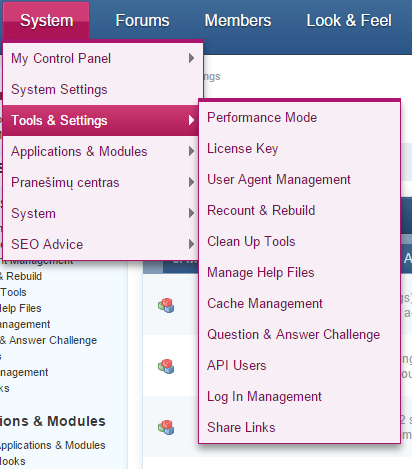This screenshot has height=469, width=412.
Task: Click the third application blocks icon
Action: (x=166, y=427)
